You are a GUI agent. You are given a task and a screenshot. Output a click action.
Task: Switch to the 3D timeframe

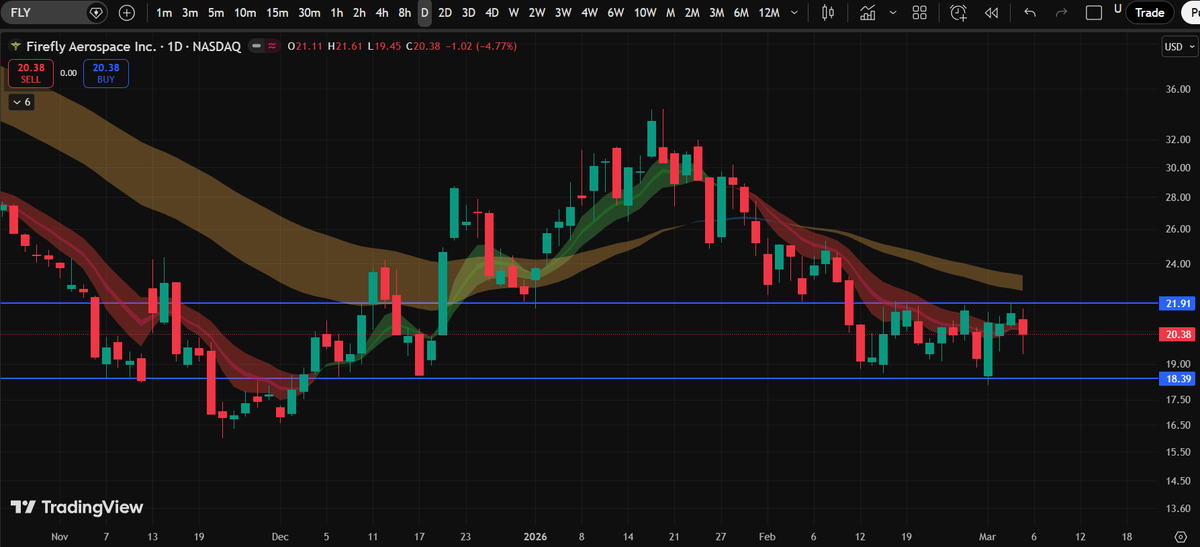tap(468, 13)
